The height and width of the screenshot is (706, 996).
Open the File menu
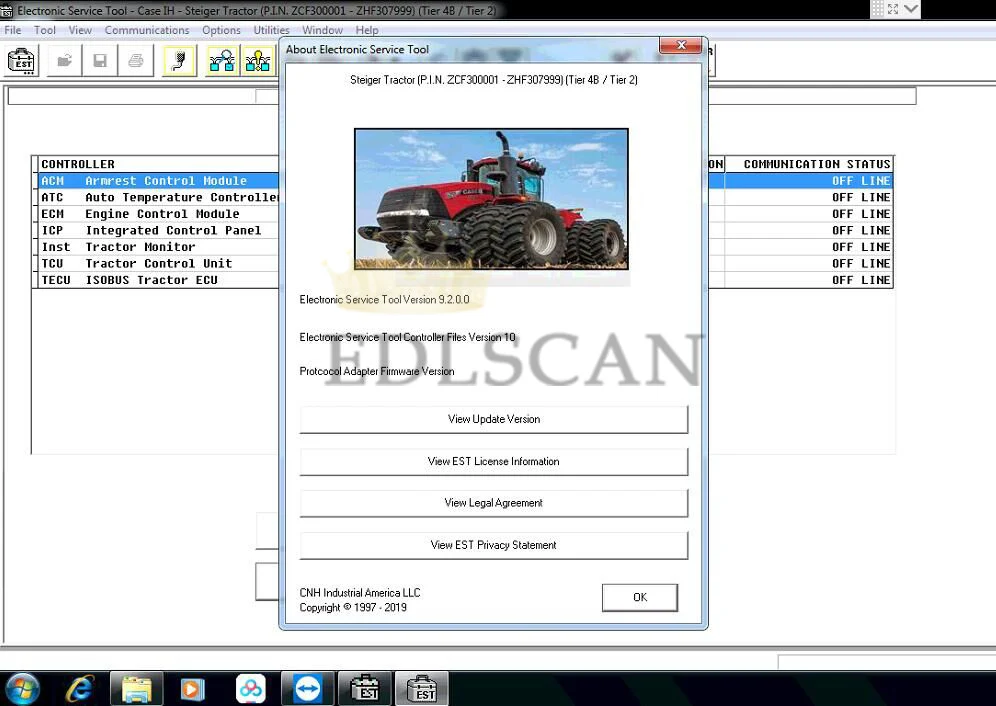[13, 30]
